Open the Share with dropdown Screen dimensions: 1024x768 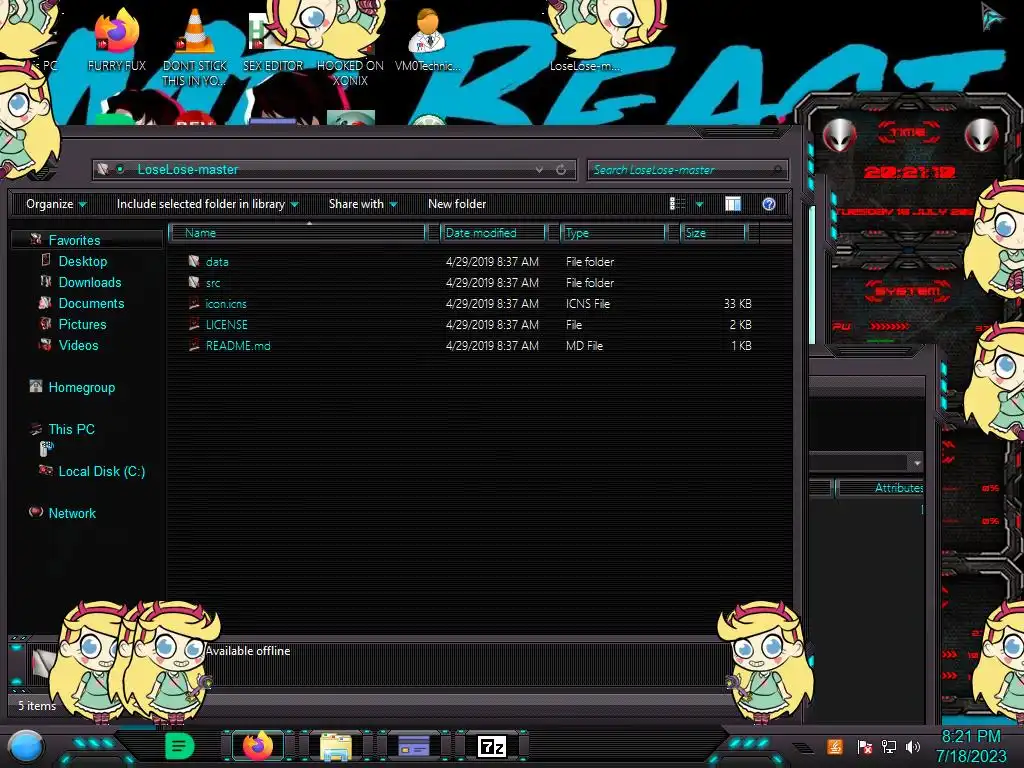click(363, 204)
